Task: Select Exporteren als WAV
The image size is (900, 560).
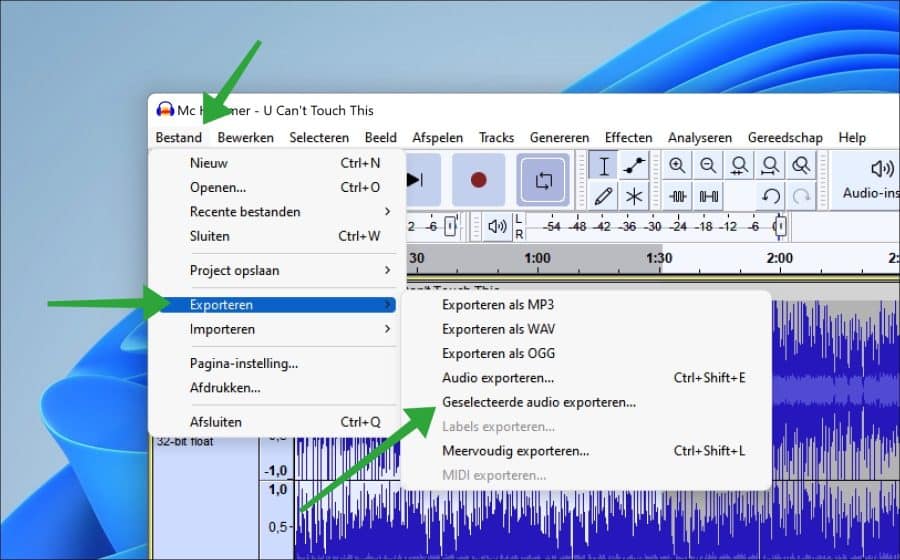Action: (x=586, y=329)
